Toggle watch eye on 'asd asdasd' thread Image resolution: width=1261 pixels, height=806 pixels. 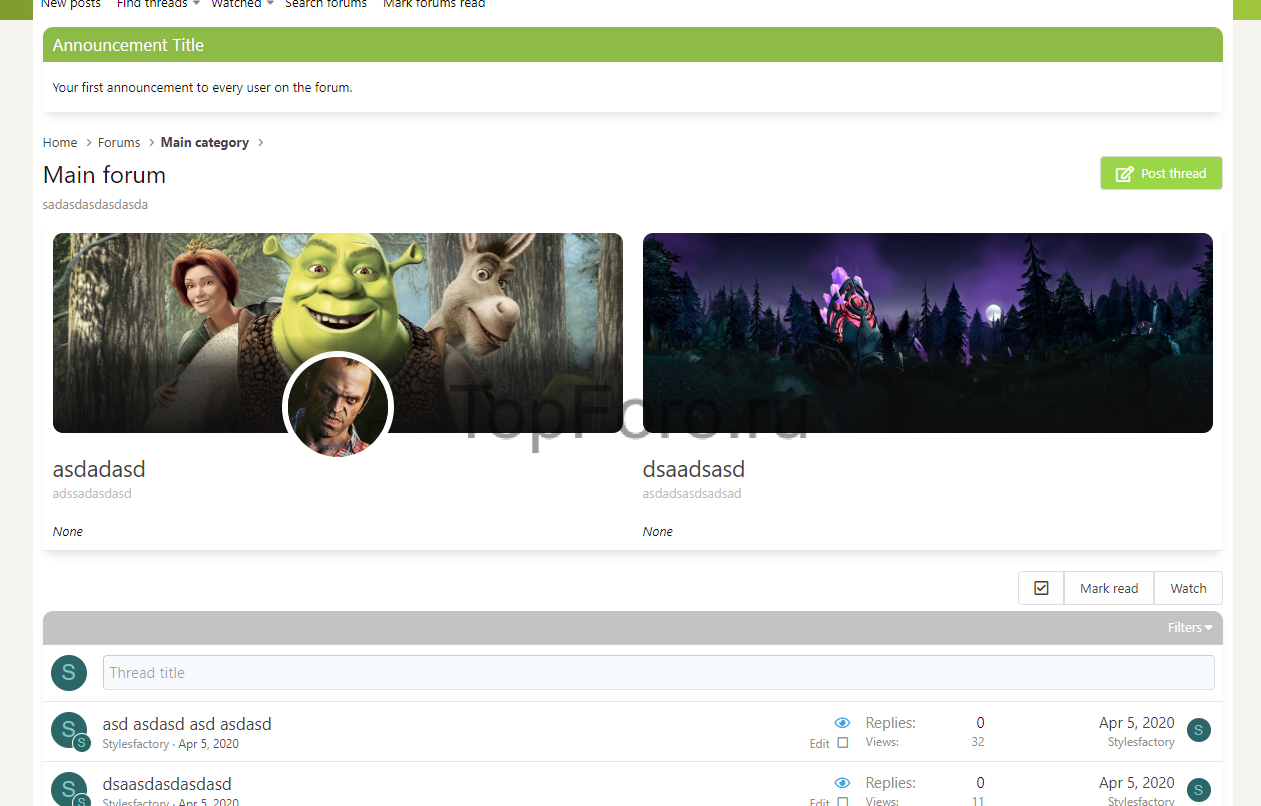[x=842, y=723]
